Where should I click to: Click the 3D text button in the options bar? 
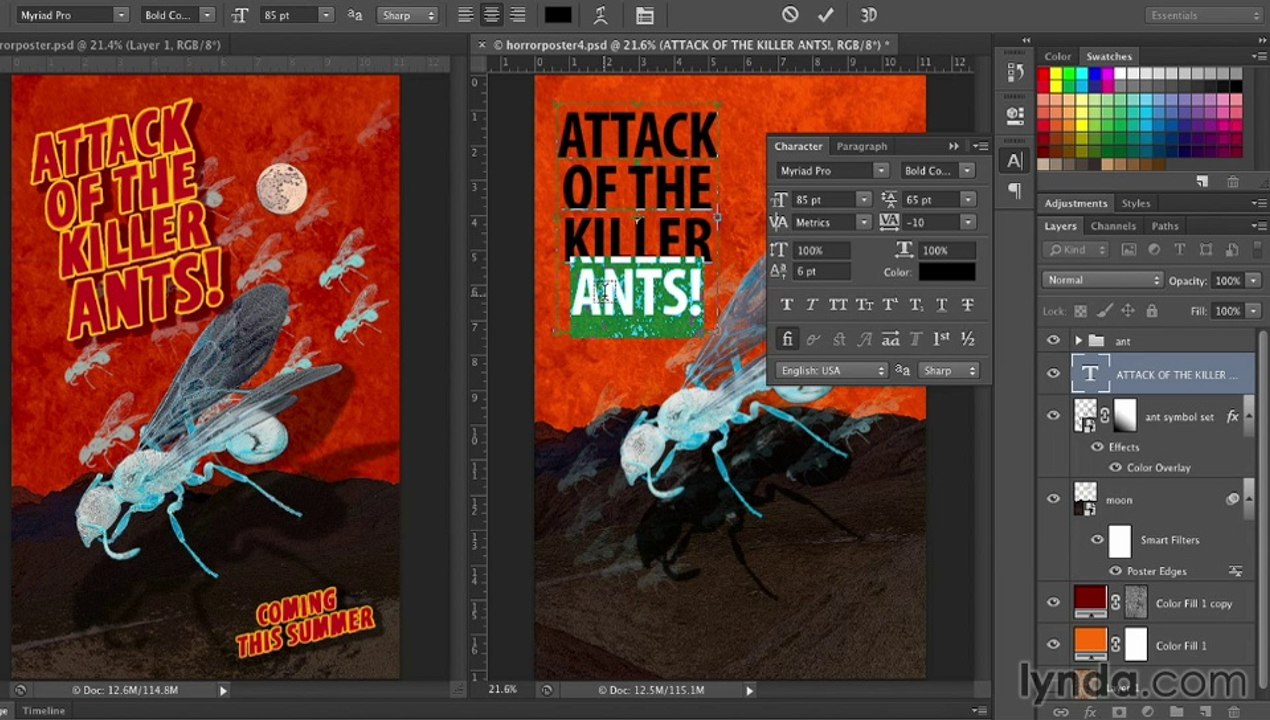click(x=868, y=15)
